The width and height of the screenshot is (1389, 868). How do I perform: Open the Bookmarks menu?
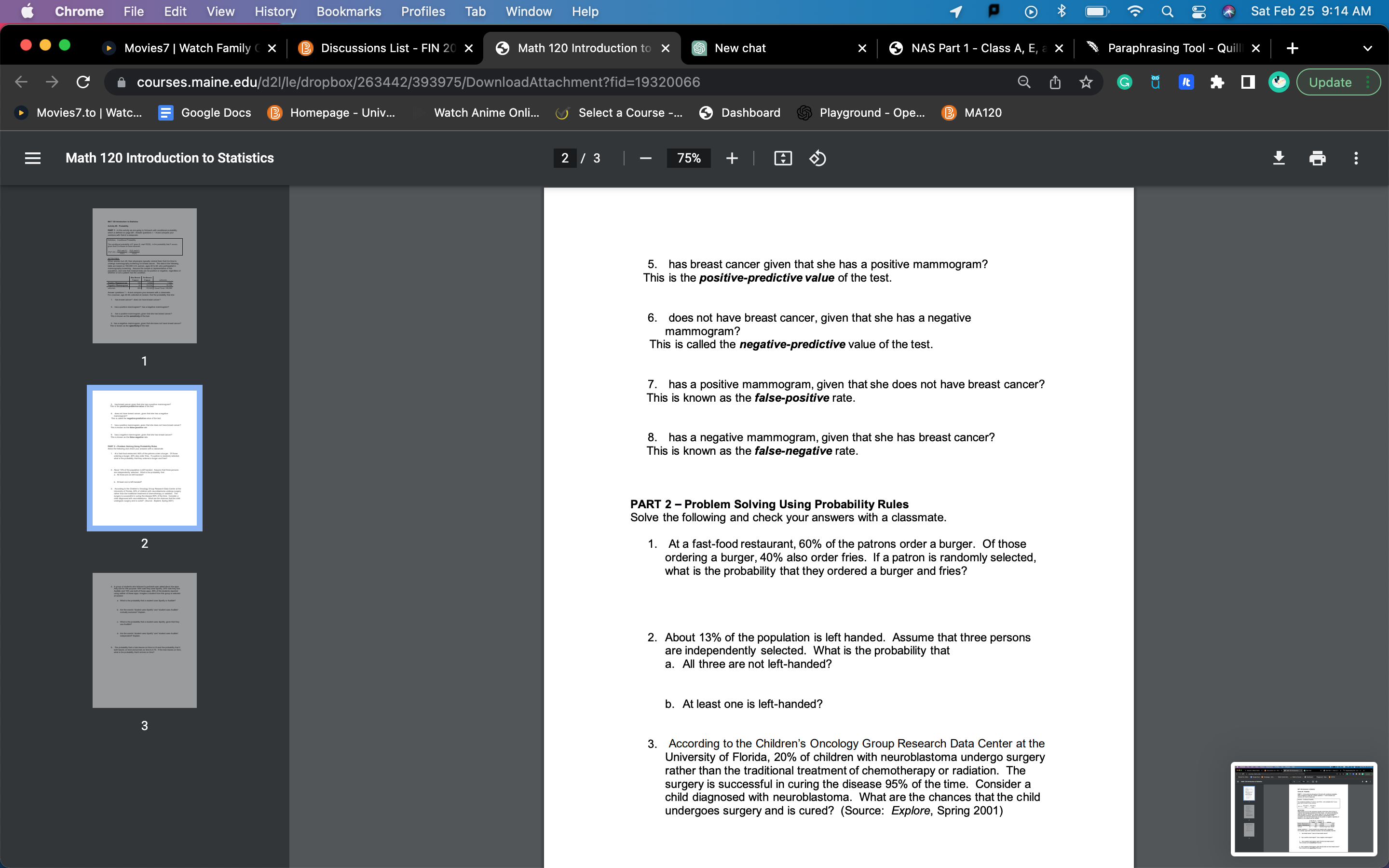coord(348,12)
